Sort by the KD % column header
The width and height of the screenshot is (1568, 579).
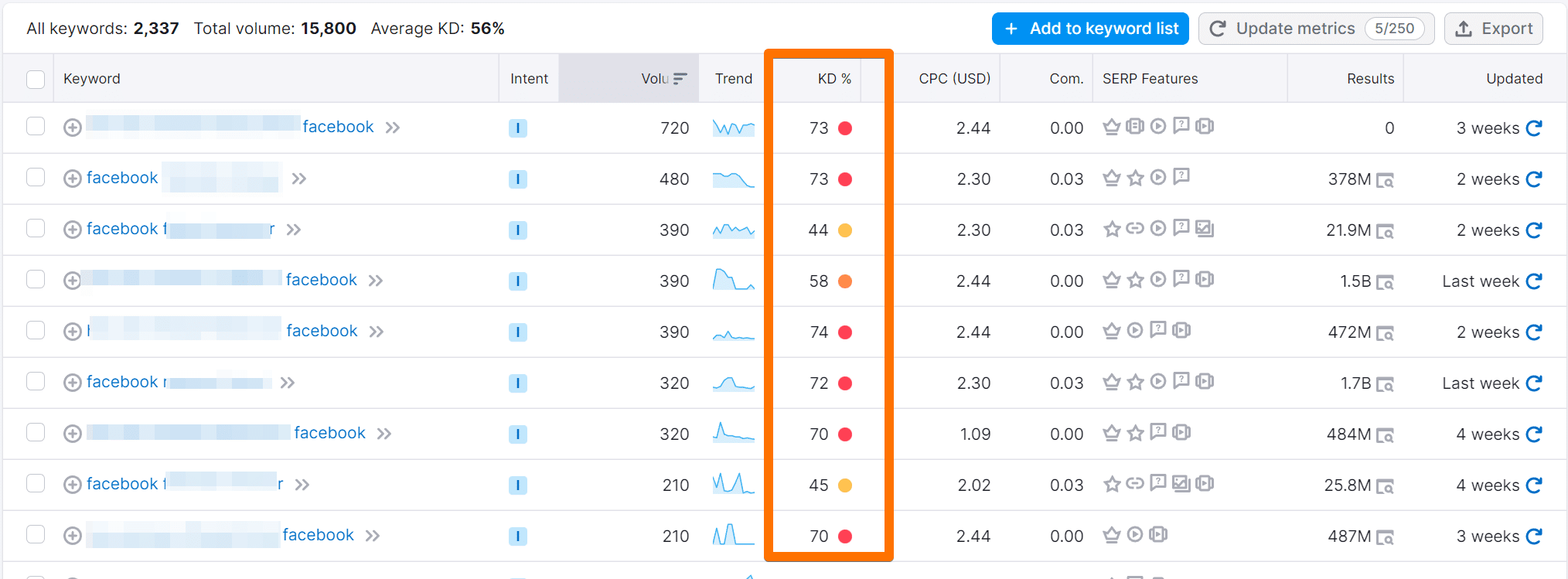(834, 79)
